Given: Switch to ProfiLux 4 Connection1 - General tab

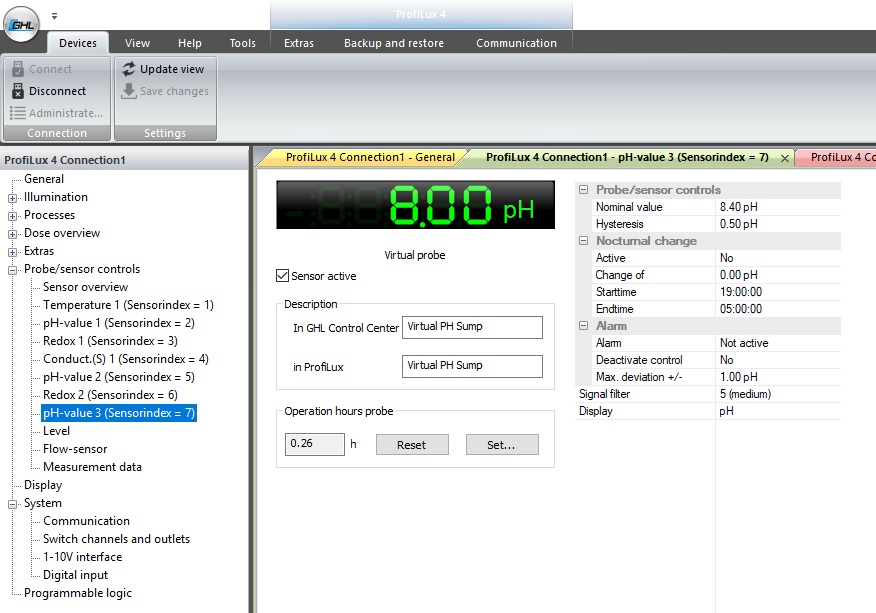Looking at the screenshot, I should 370,158.
